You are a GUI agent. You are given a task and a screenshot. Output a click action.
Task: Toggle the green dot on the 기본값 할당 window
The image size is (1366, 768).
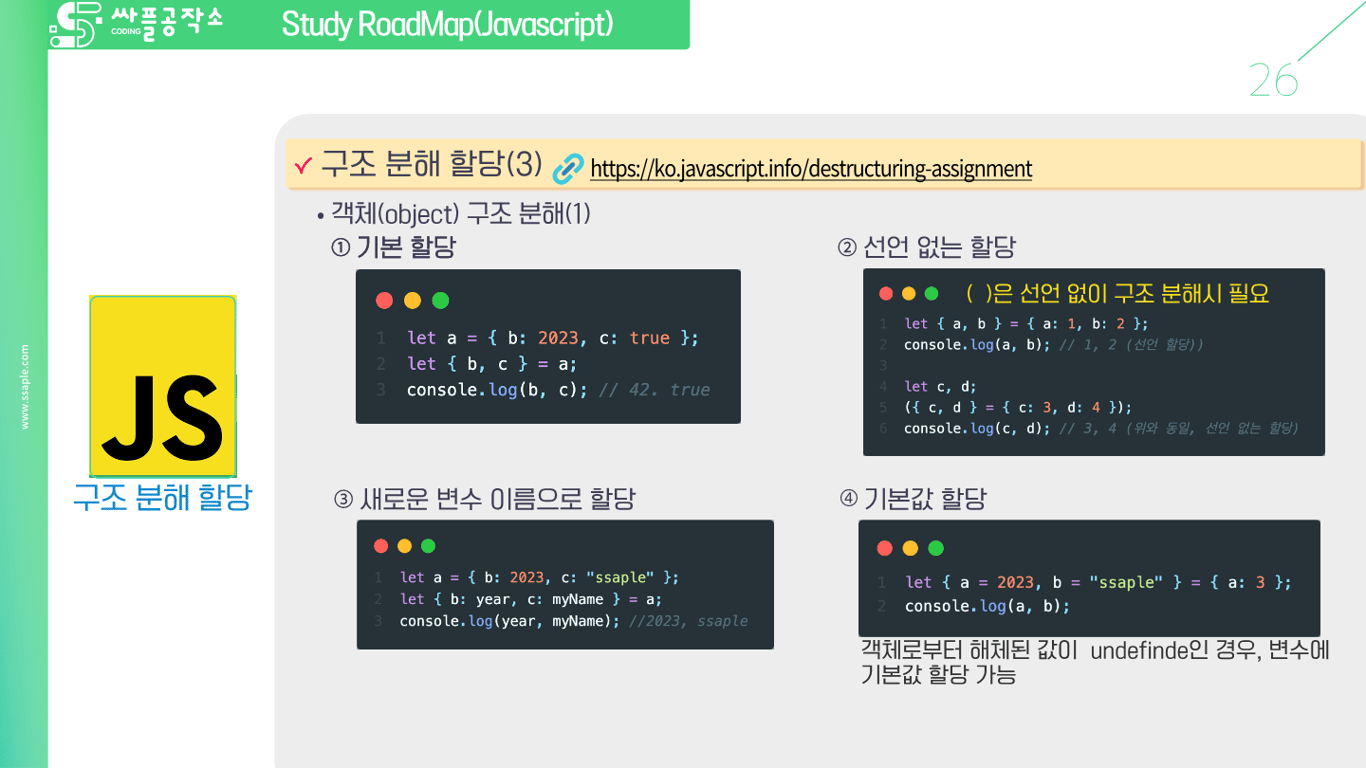934,548
